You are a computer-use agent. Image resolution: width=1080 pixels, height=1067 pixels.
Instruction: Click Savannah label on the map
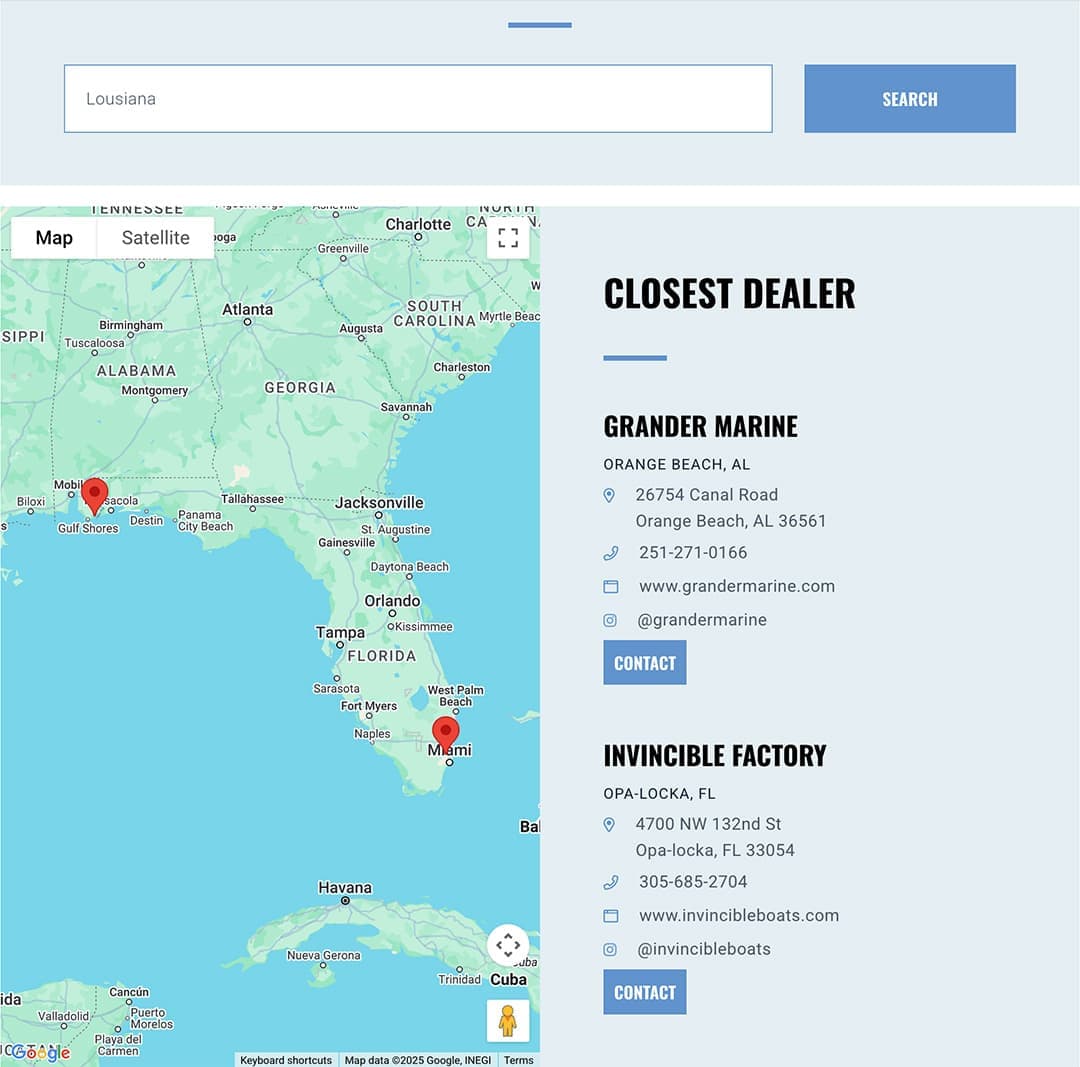[x=406, y=407]
